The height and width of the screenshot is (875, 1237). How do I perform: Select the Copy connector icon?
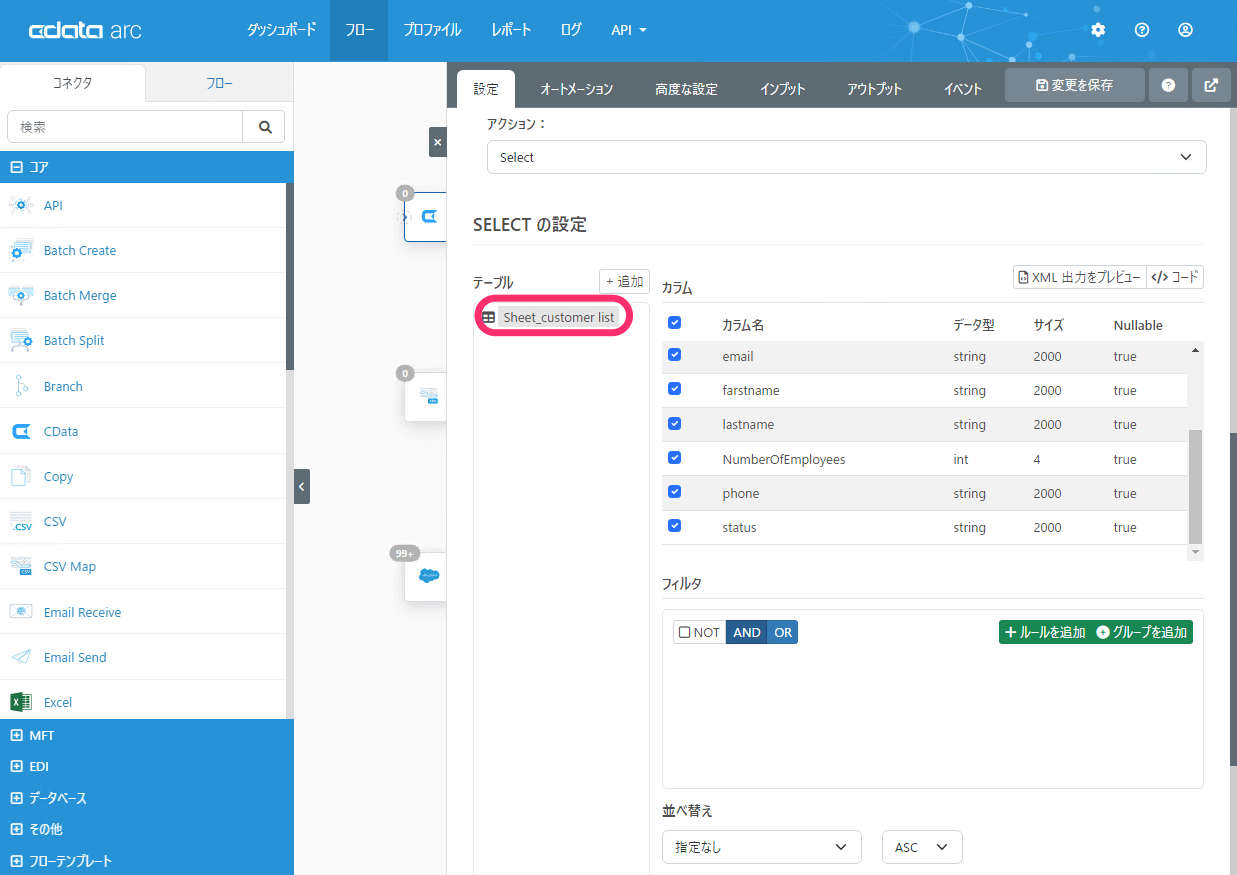click(21, 476)
